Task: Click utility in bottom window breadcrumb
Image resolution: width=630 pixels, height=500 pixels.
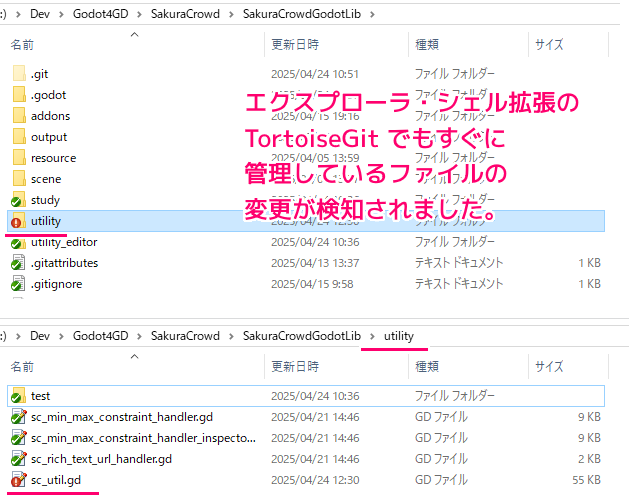Action: coord(399,336)
